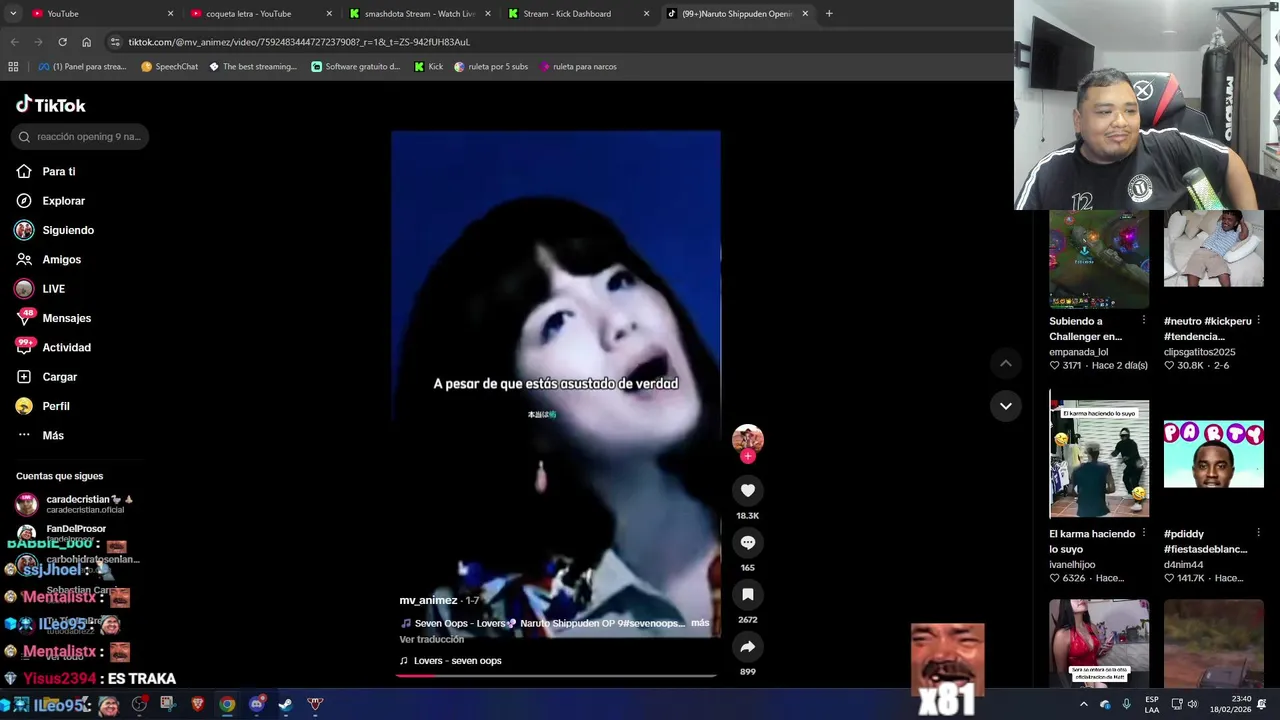Click the mv_animez username link

click(428, 600)
